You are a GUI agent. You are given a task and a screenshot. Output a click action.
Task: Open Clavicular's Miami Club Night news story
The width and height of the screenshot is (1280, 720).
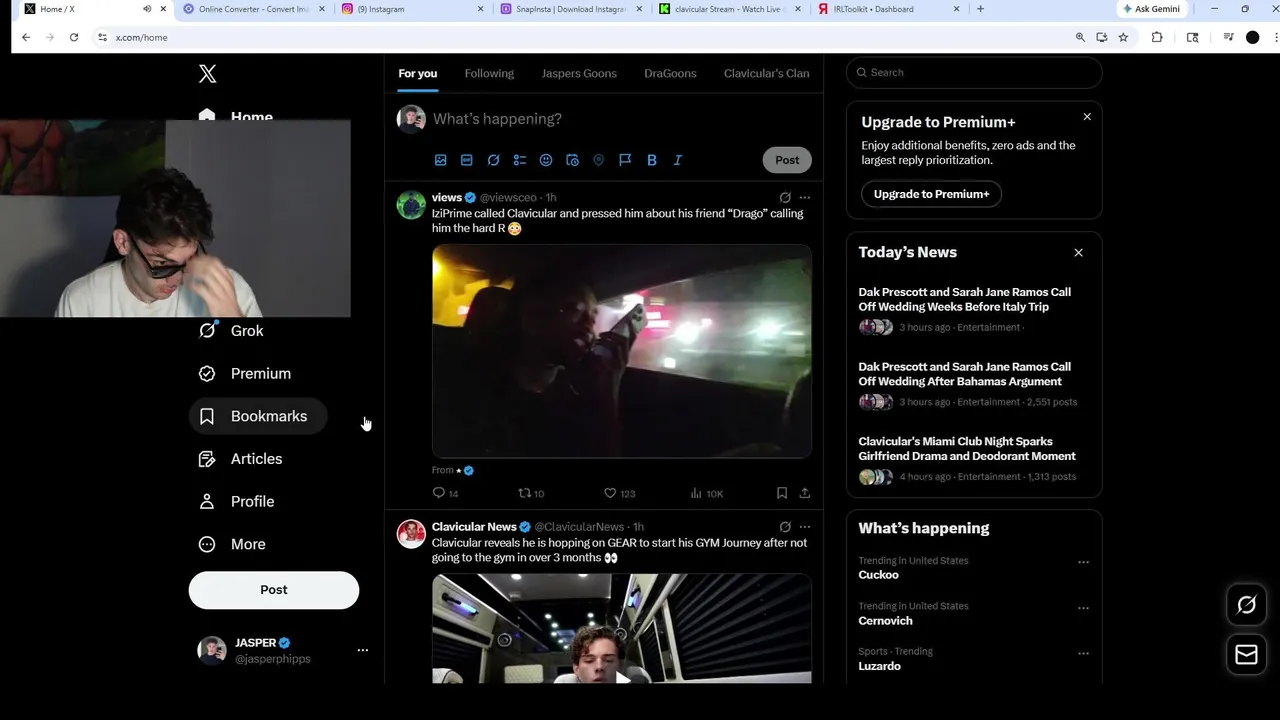coord(967,448)
